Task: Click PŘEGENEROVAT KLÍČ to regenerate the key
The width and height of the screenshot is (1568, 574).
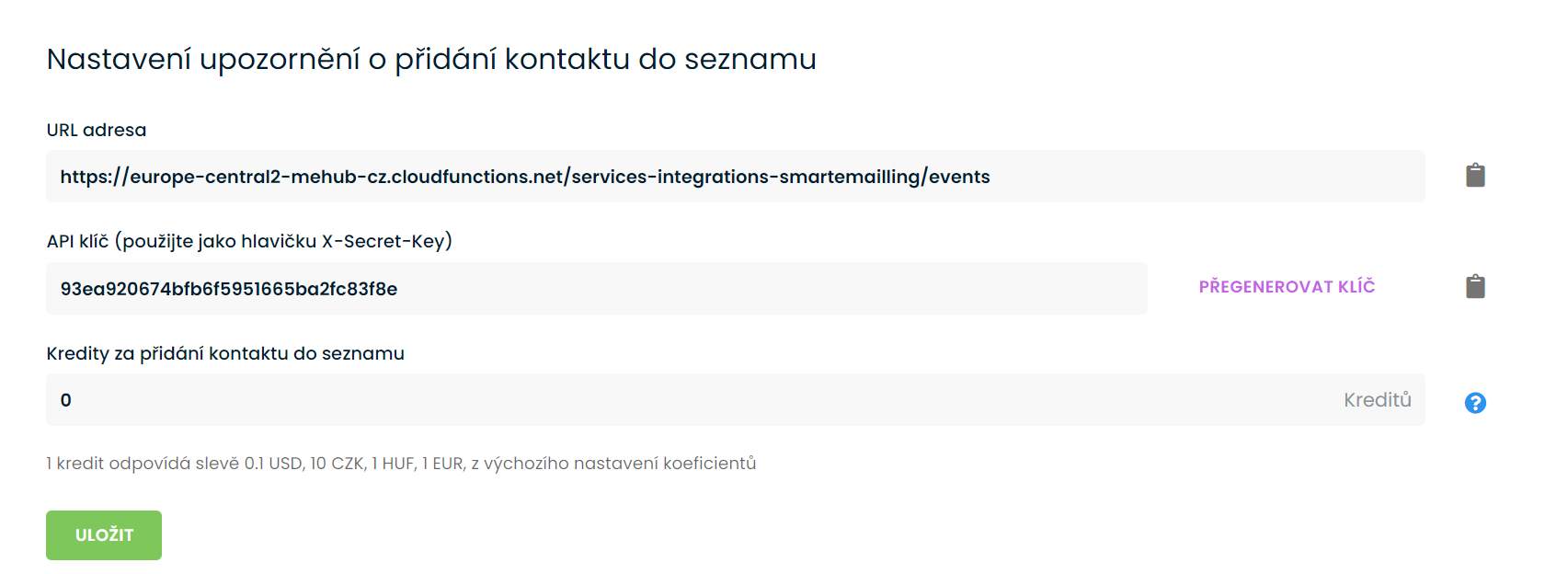Action: click(1287, 287)
